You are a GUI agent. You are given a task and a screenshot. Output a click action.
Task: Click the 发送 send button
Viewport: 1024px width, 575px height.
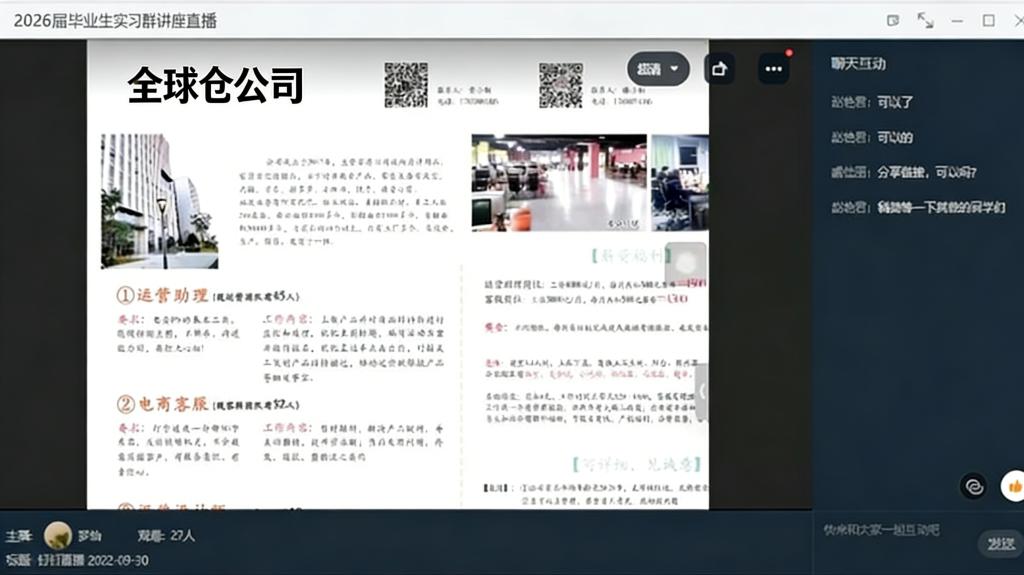(1000, 544)
